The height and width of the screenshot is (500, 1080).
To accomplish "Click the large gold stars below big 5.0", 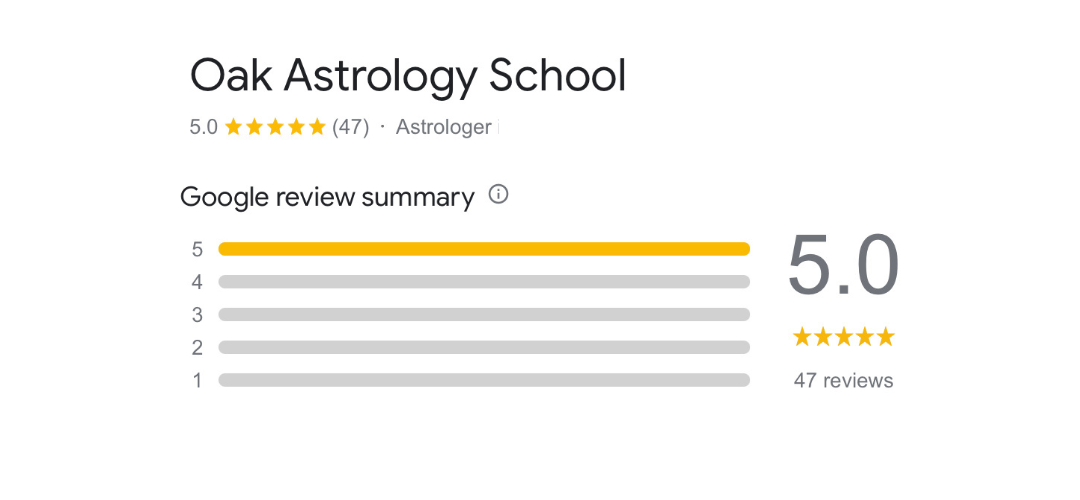I will (x=843, y=337).
